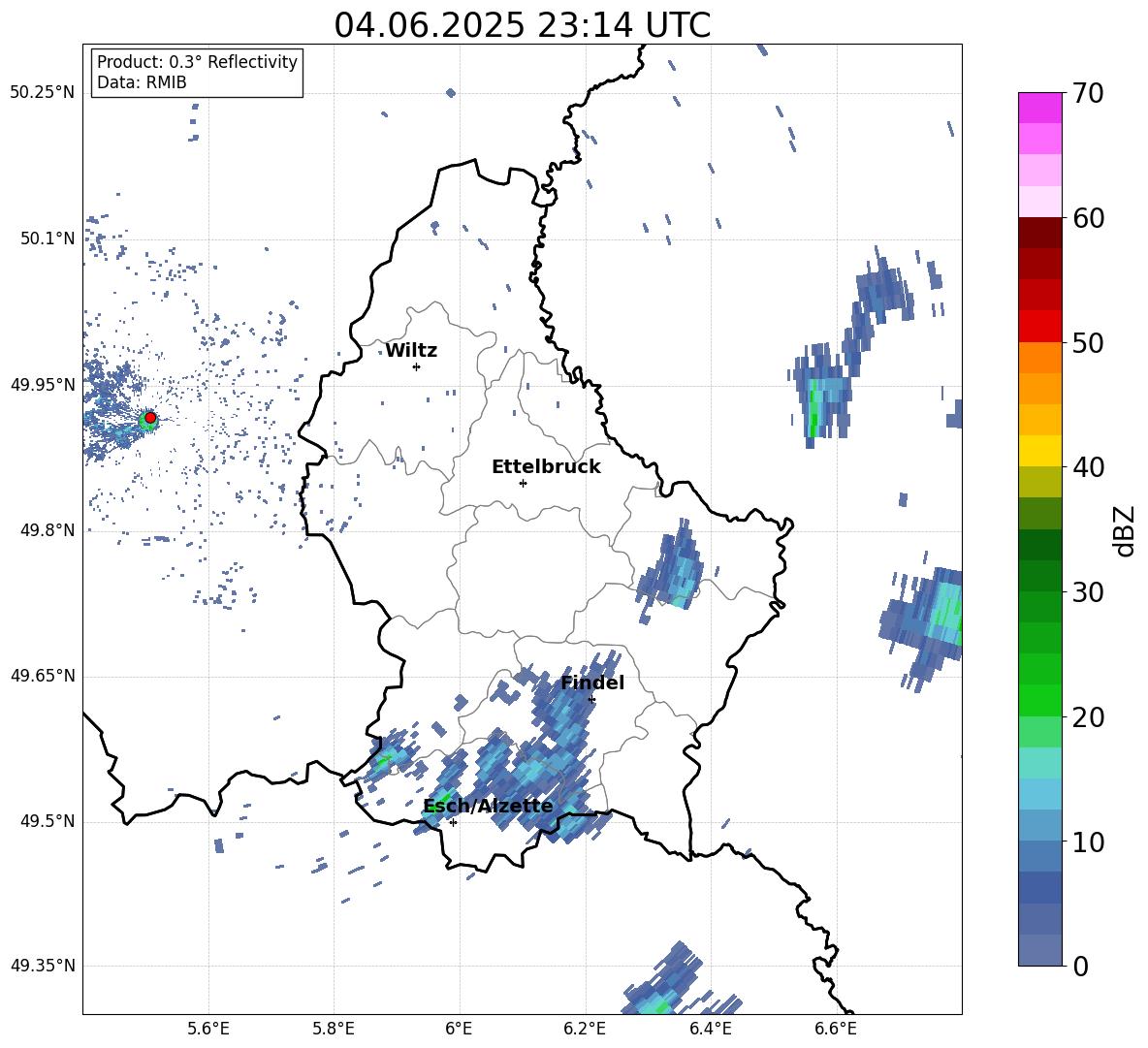Select the Esch/Alzette station label
The image size is (1148, 1048).
(489, 806)
